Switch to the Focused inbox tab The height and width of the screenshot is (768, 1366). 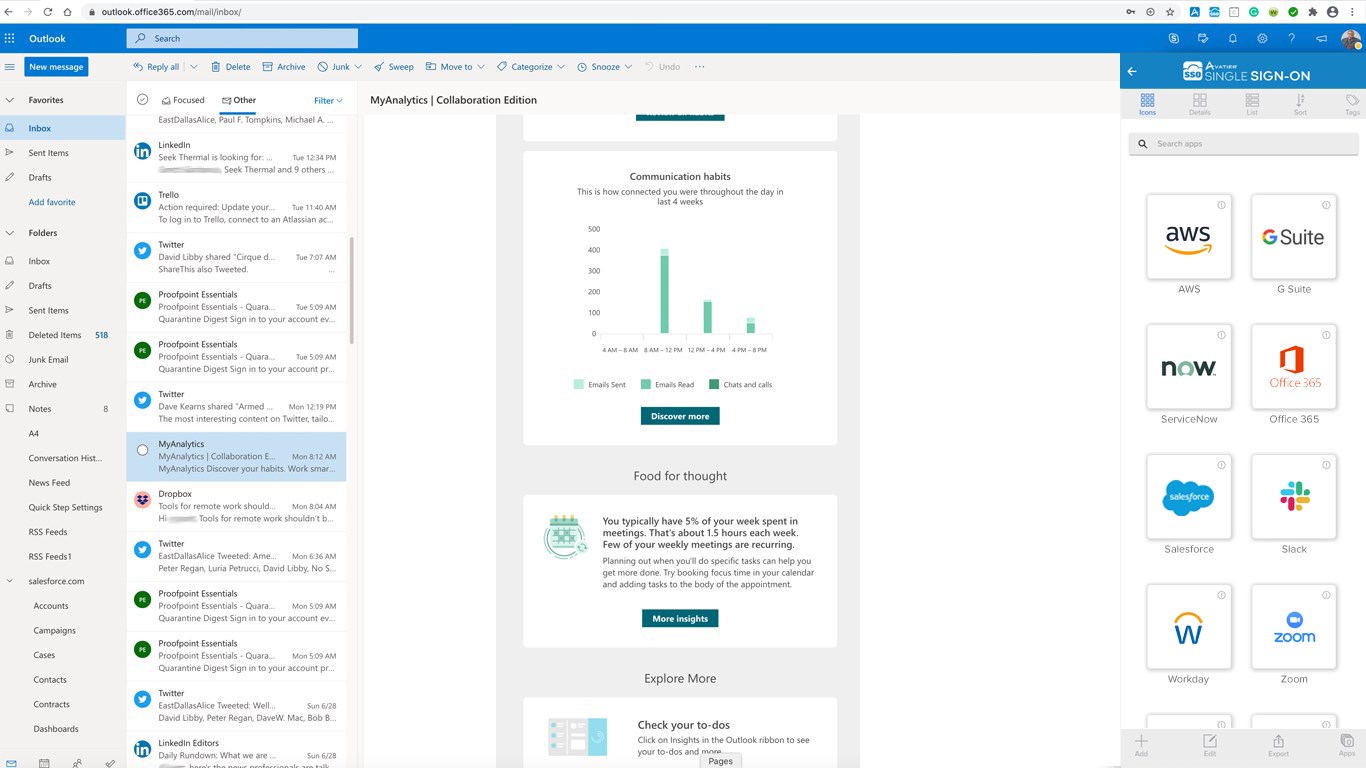183,100
